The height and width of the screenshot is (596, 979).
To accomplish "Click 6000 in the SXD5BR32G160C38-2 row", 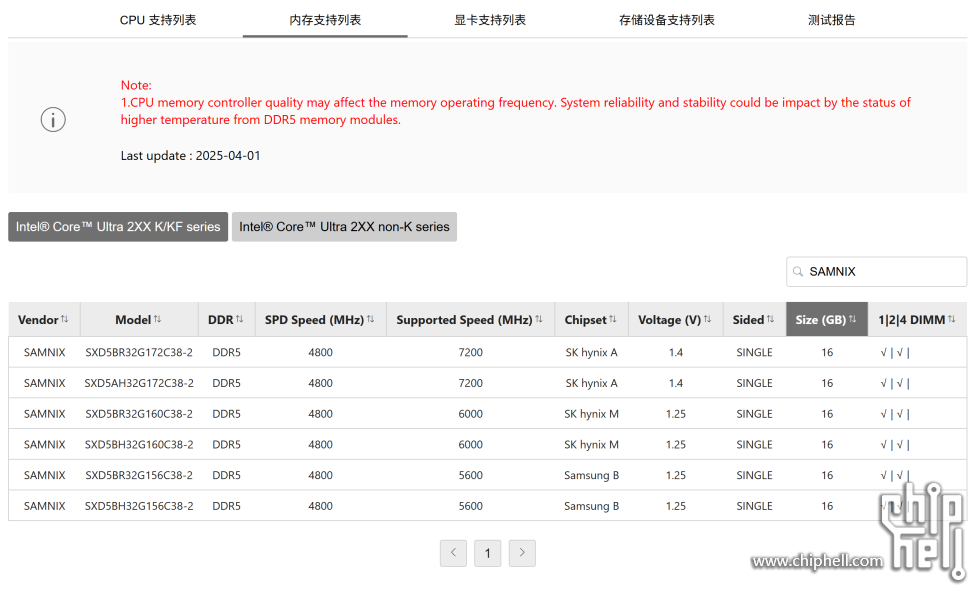I will [x=470, y=414].
